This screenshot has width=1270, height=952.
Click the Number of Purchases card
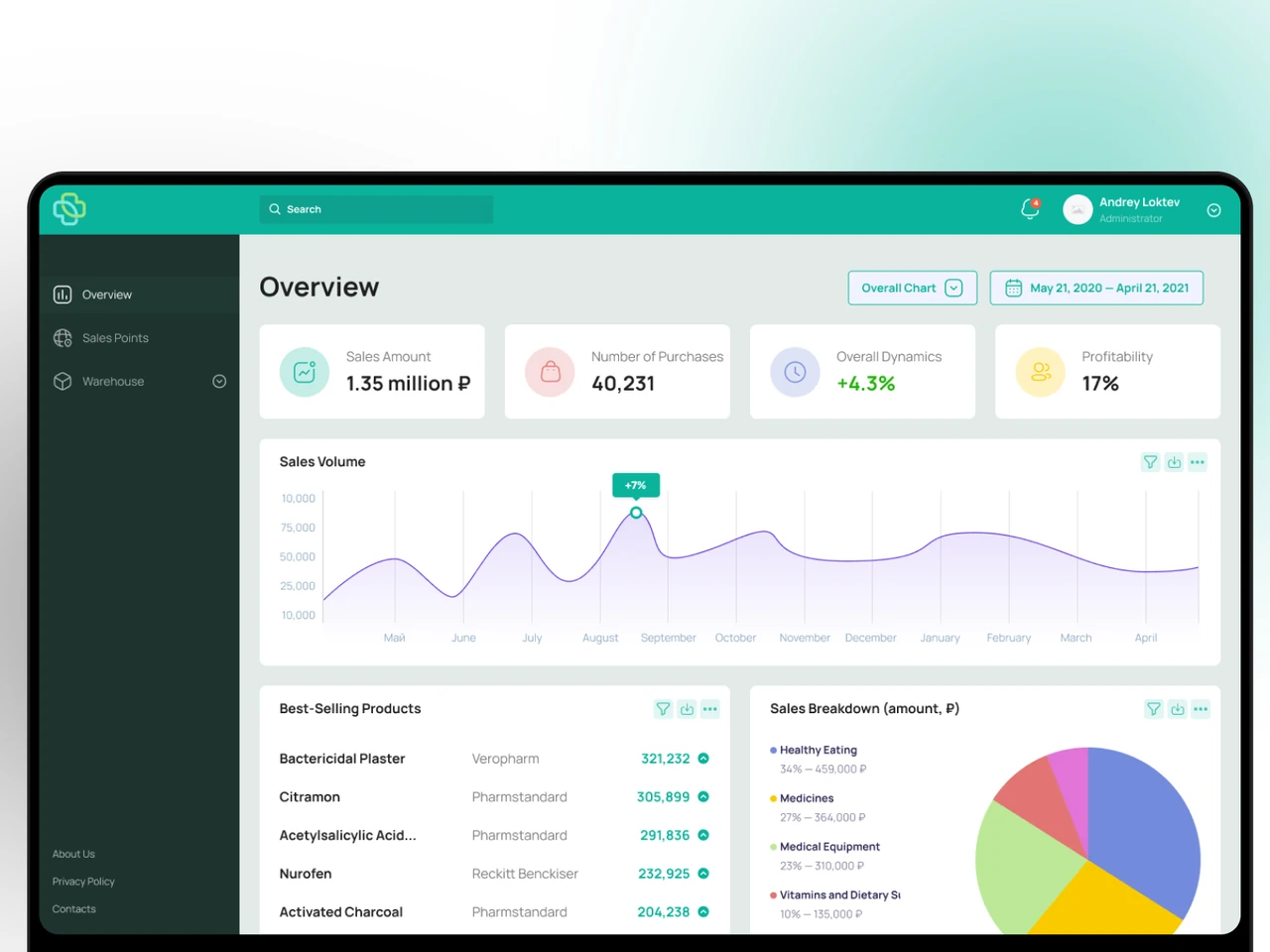pos(617,372)
